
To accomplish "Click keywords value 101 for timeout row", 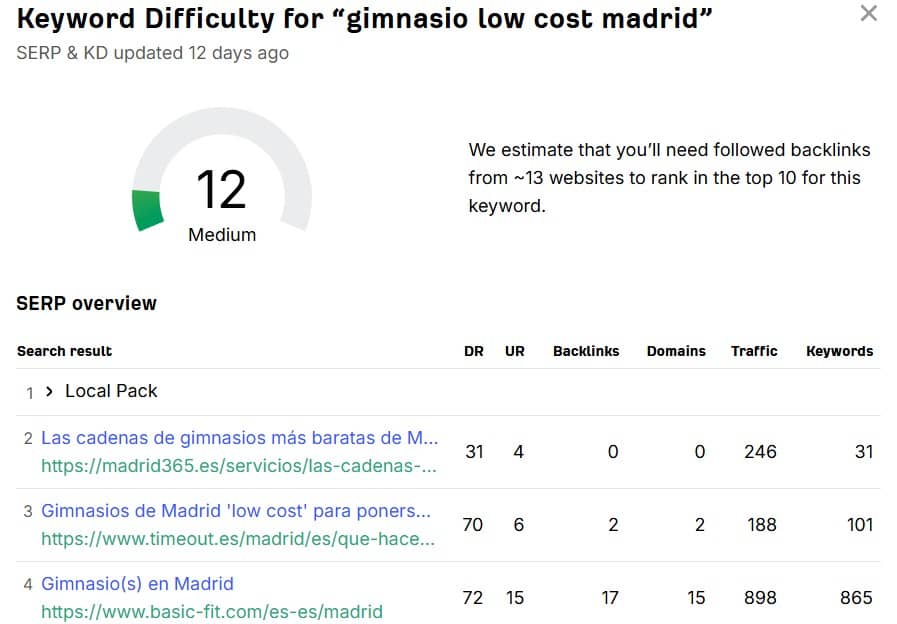I will tap(859, 525).
